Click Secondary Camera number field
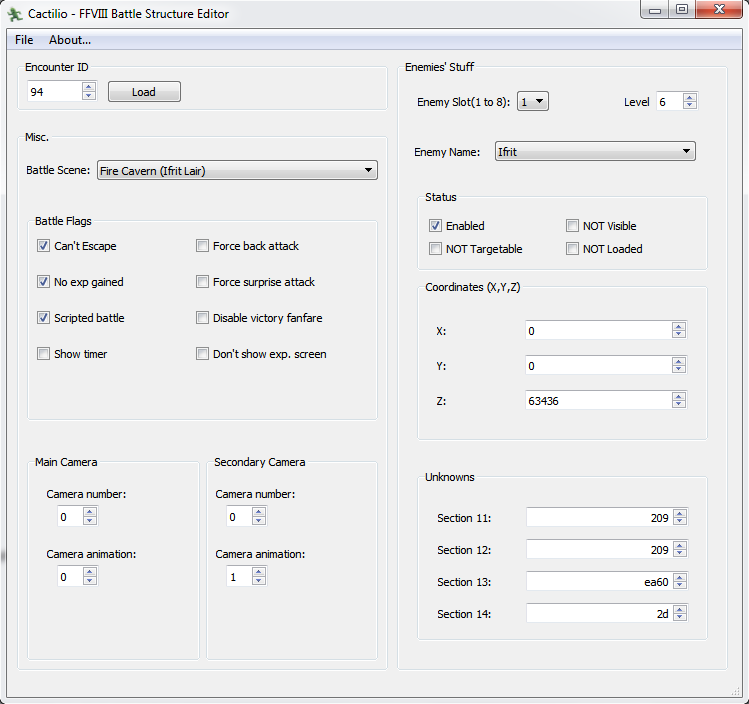Image resolution: width=749 pixels, height=704 pixels. (x=239, y=516)
